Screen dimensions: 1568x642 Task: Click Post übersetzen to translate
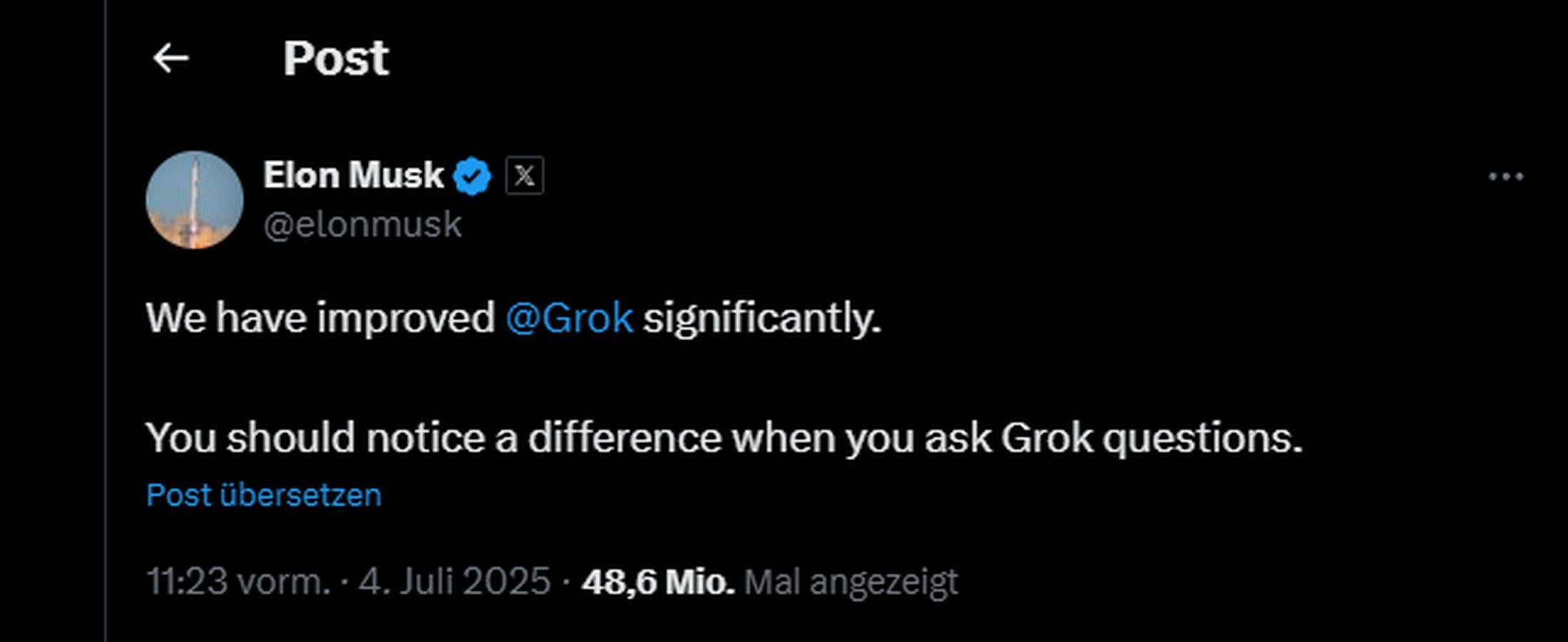263,494
